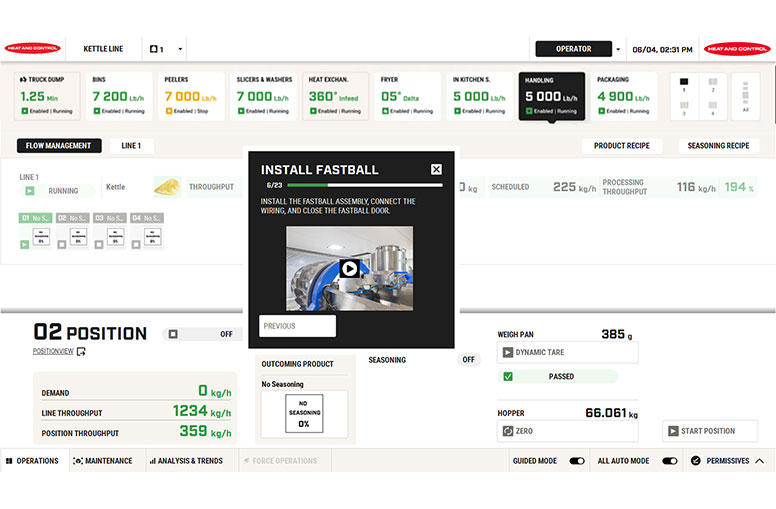The image size is (776, 509).
Task: Select layout view 3 icon
Action: 684,107
